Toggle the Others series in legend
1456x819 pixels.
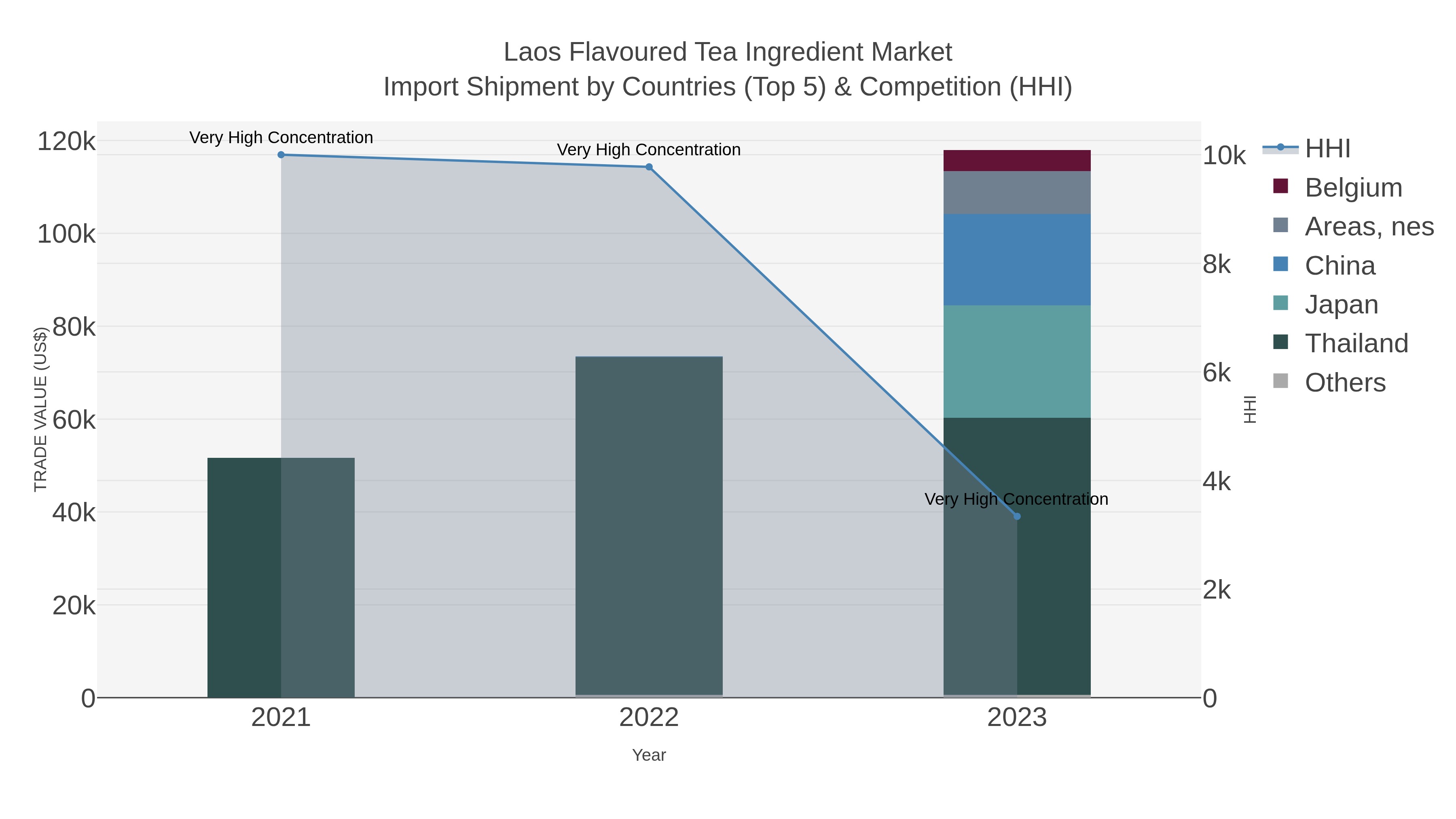point(1329,382)
